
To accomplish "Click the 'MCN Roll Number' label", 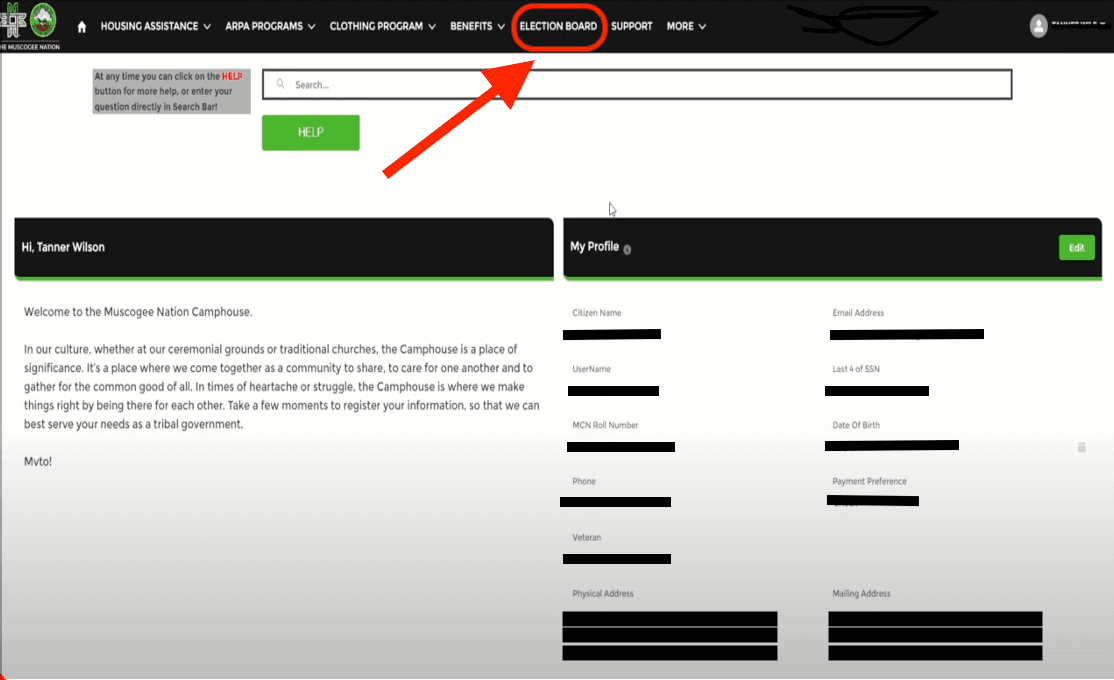I will (605, 425).
